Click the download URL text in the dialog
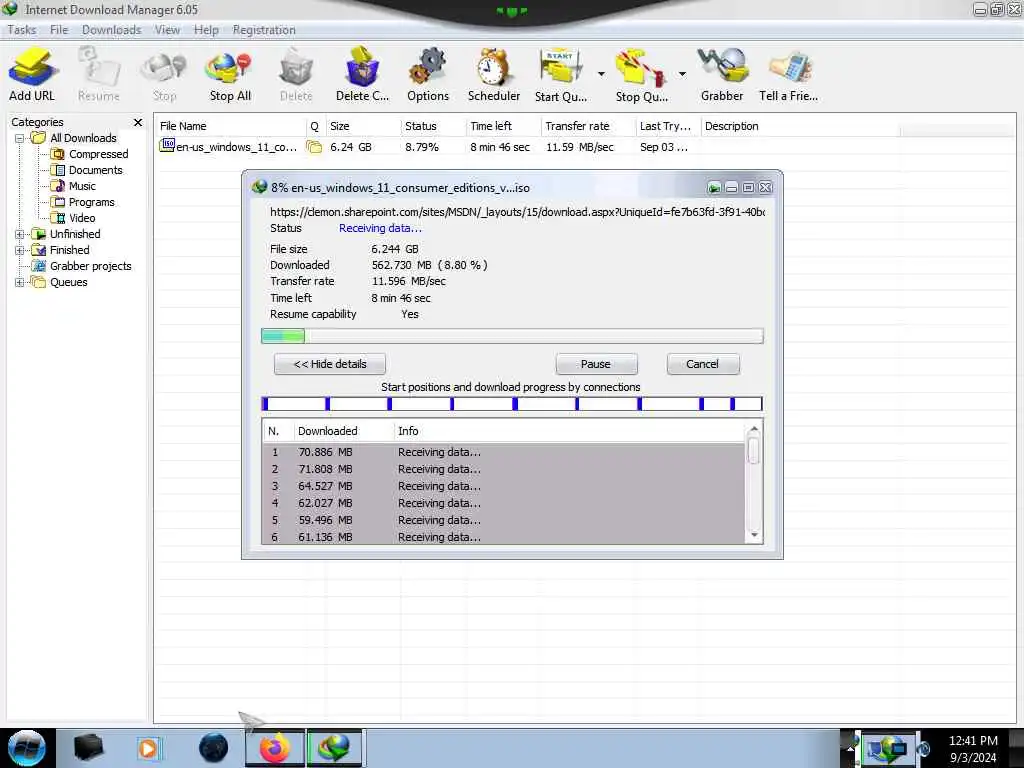The image size is (1024, 768). pyautogui.click(x=517, y=212)
